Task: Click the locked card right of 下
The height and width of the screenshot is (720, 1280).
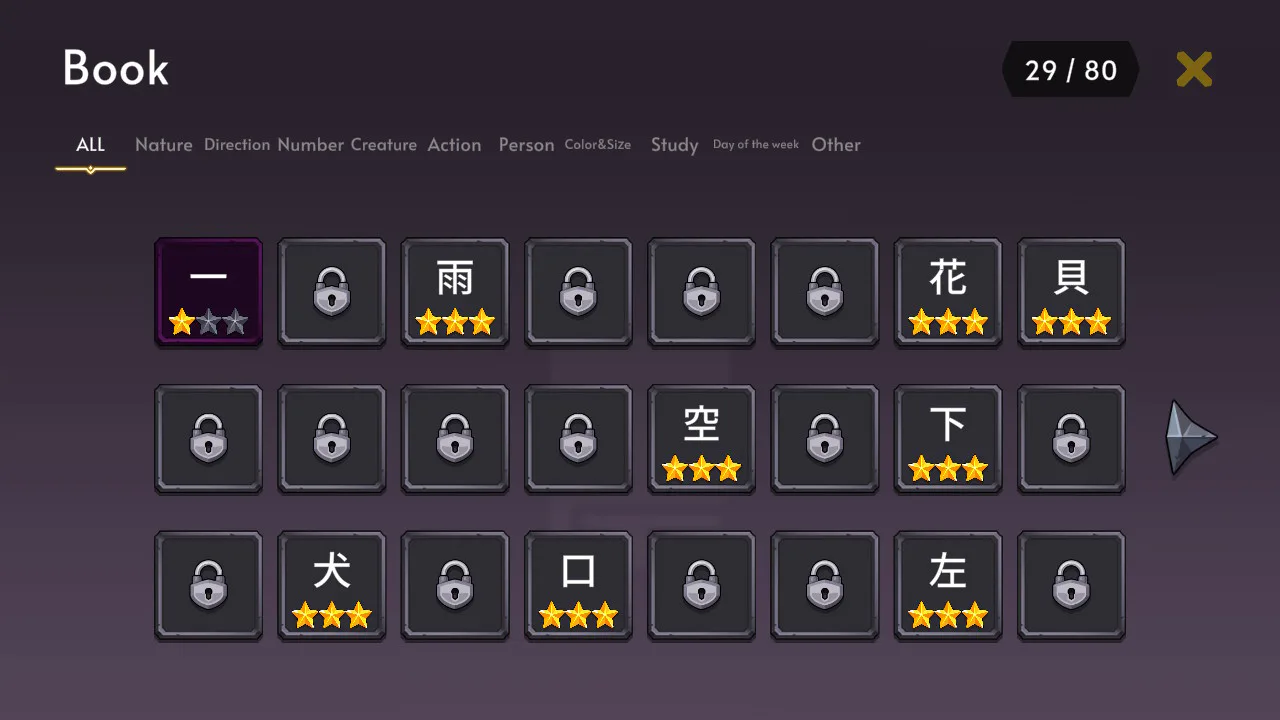Action: pos(1071,439)
